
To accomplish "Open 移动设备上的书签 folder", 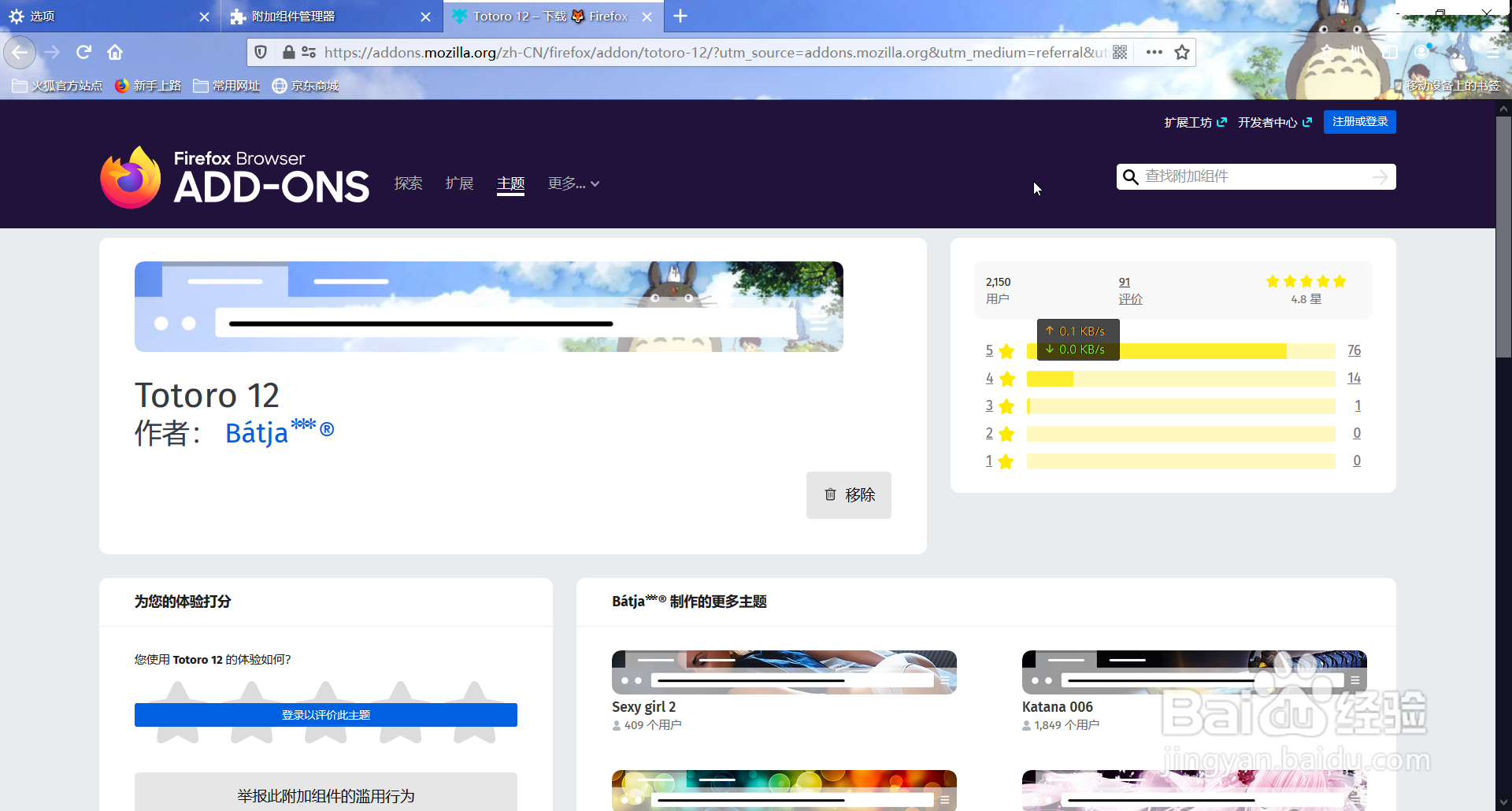I will 1449,86.
